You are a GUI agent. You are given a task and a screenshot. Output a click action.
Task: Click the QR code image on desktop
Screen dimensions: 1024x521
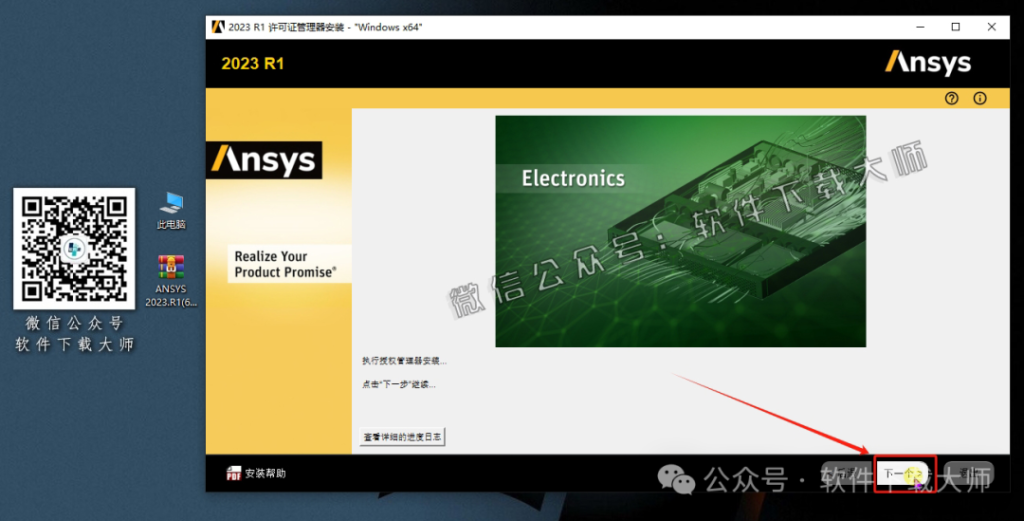74,249
